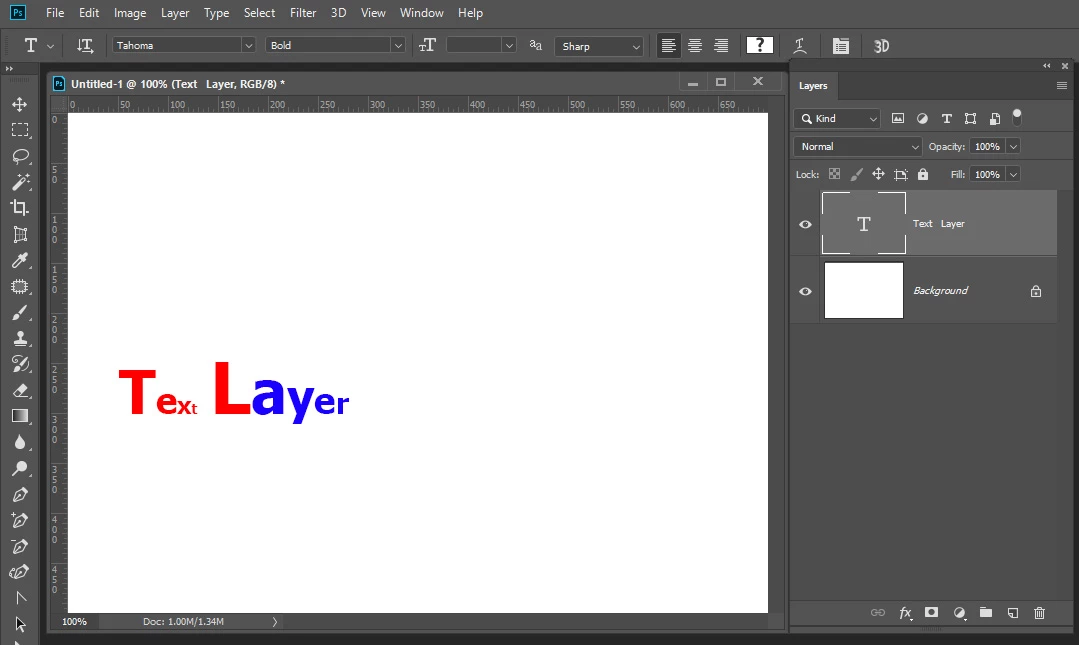The height and width of the screenshot is (645, 1079).
Task: Select the Frame tool
Action: [19, 234]
